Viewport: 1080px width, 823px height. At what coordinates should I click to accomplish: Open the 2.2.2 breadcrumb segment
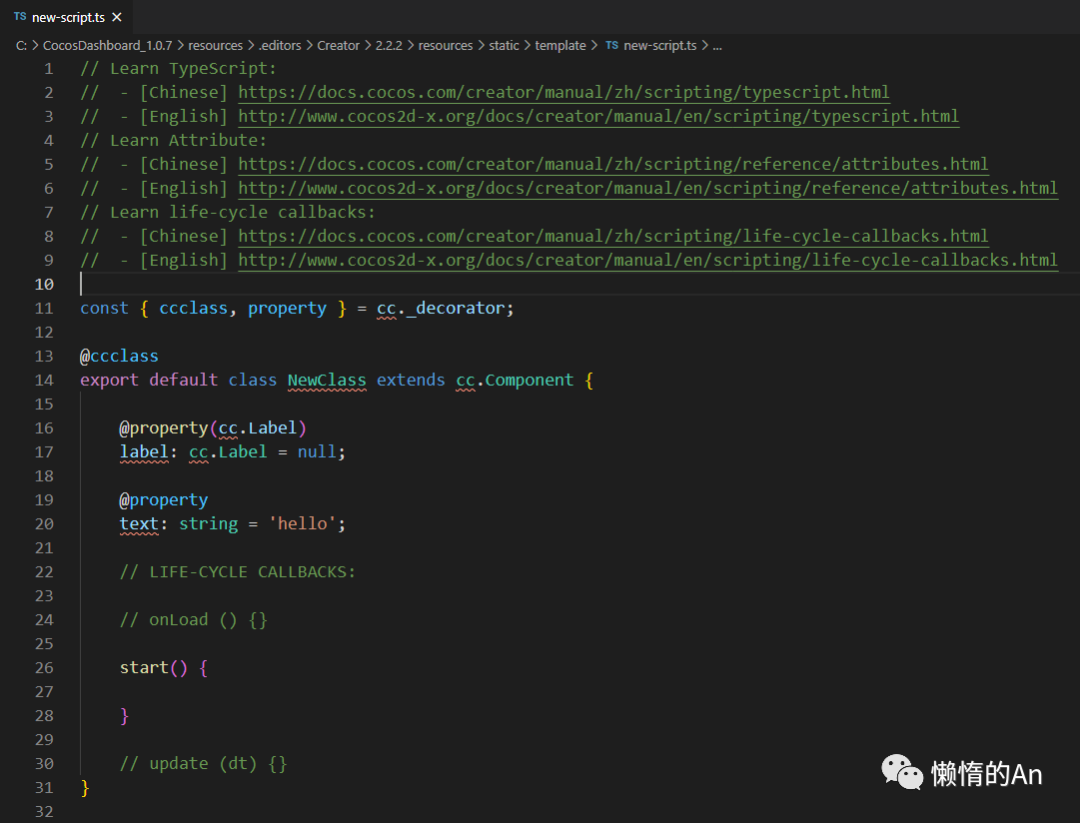pyautogui.click(x=387, y=45)
